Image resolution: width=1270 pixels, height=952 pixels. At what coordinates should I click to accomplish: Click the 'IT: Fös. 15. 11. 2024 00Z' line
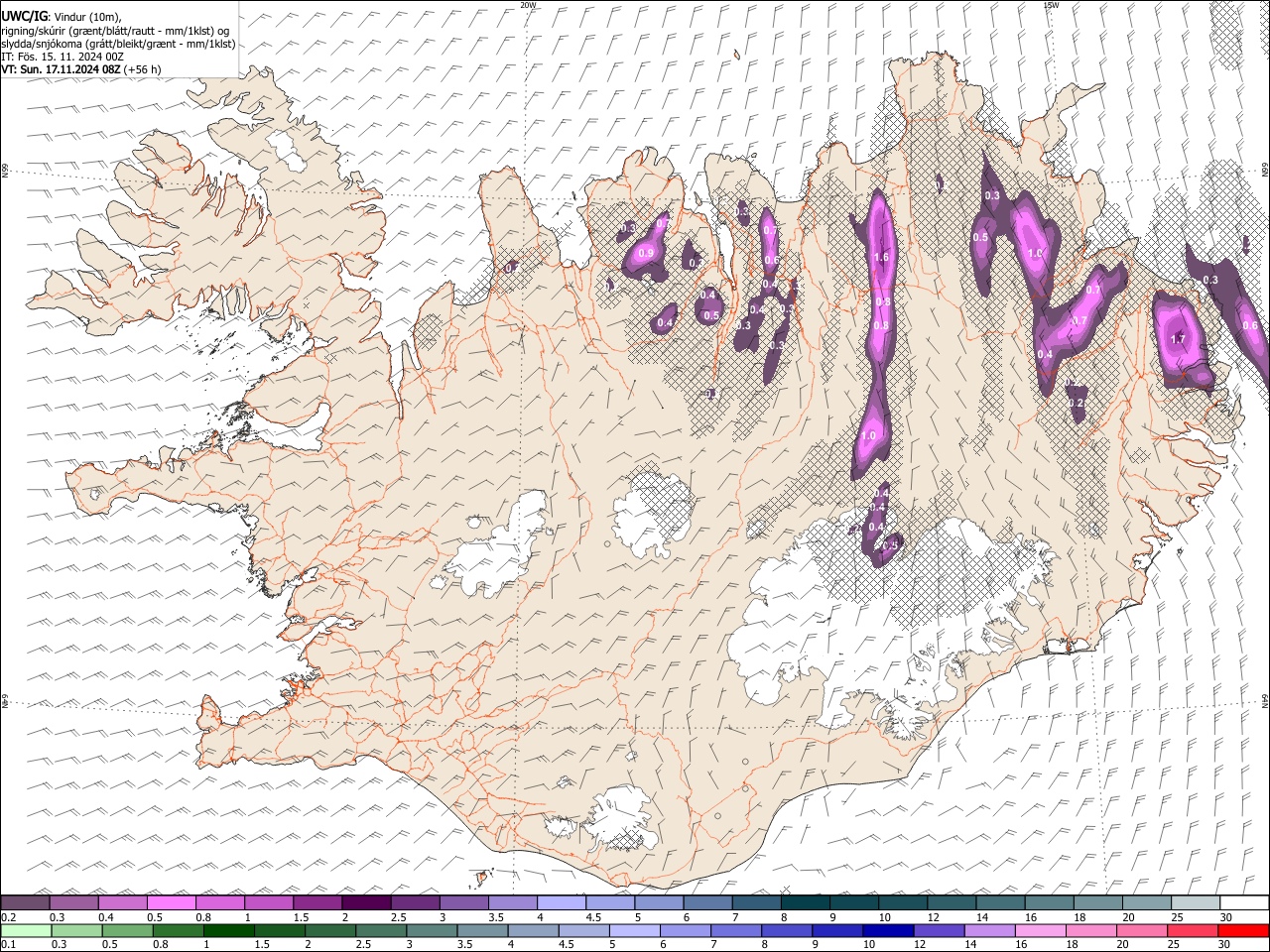(x=63, y=57)
